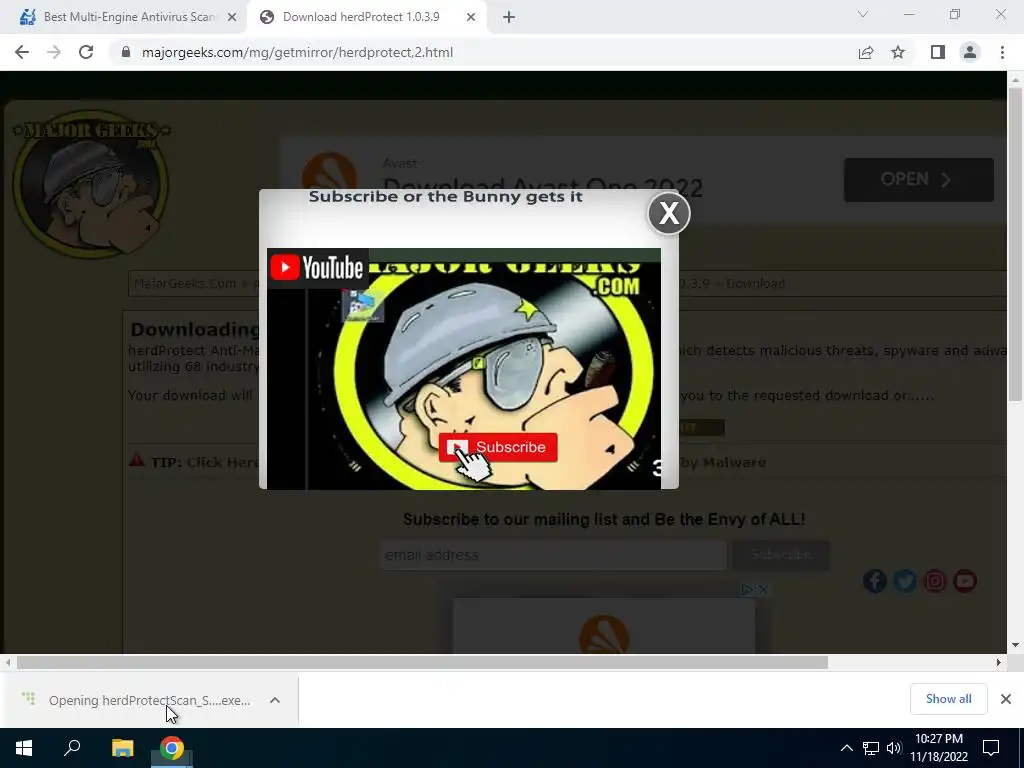Image resolution: width=1024 pixels, height=768 pixels.
Task: Click the mailing list SUBSCRIBE button
Action: (781, 555)
